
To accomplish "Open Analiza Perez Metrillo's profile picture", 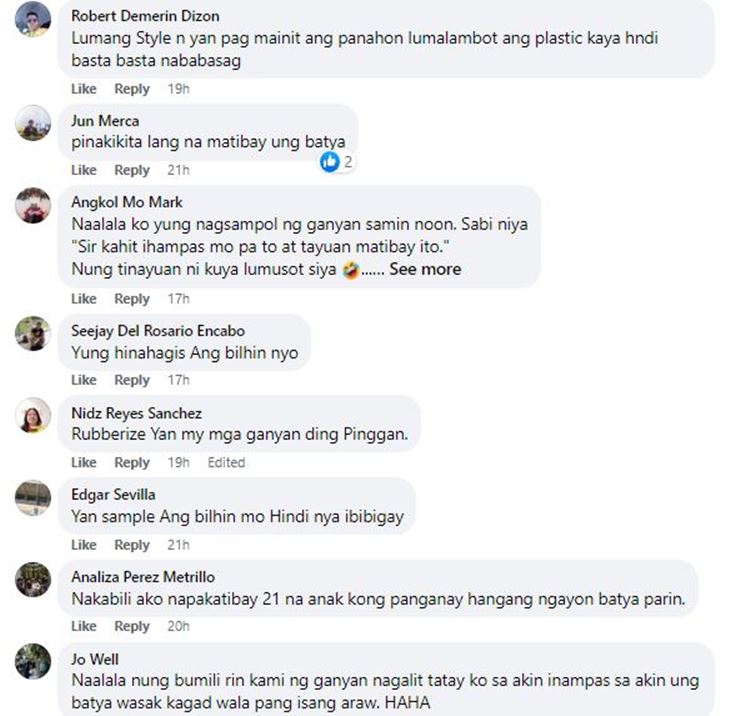I will (33, 580).
